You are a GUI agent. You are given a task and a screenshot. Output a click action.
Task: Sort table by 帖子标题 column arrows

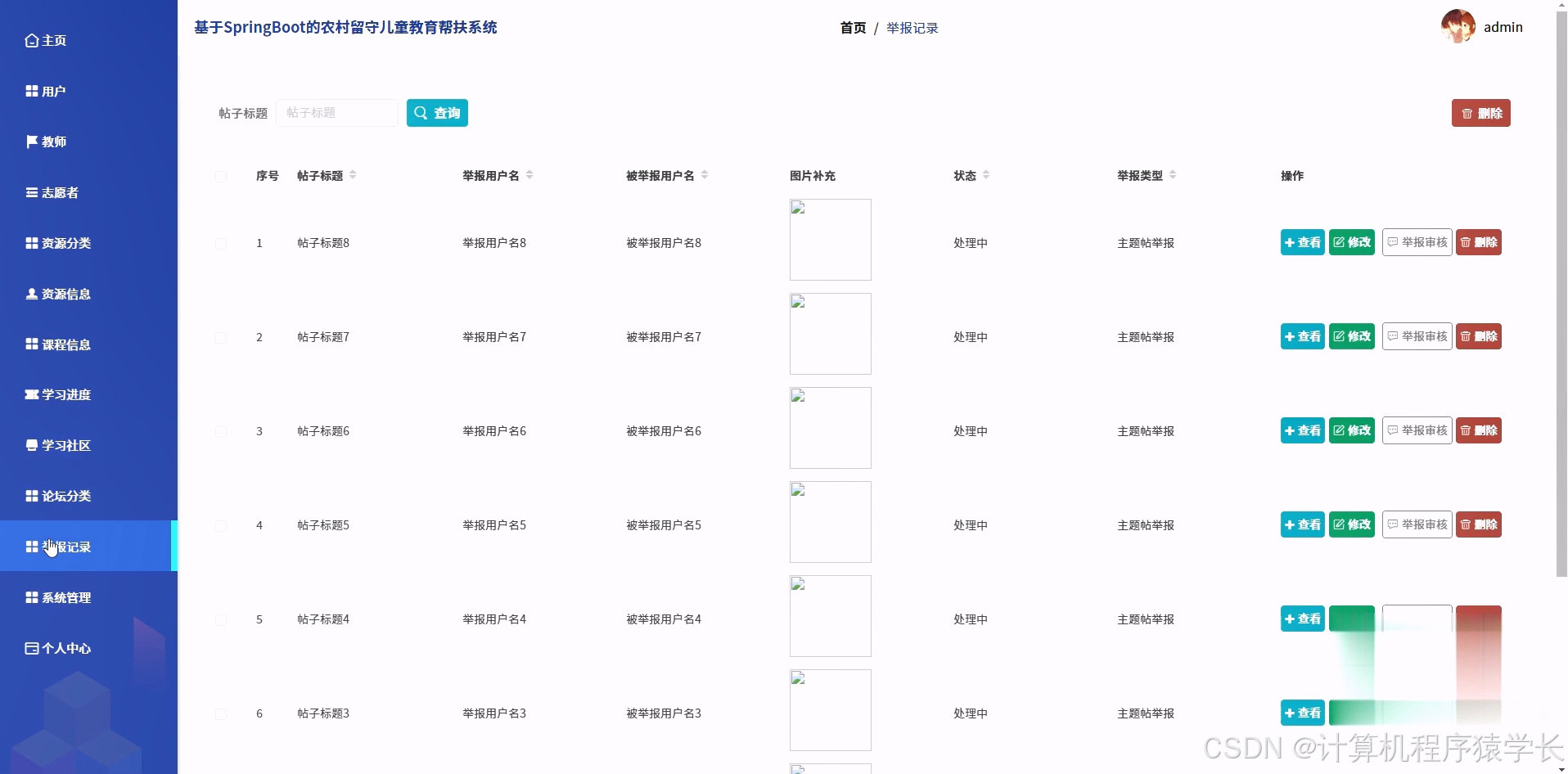coord(353,174)
